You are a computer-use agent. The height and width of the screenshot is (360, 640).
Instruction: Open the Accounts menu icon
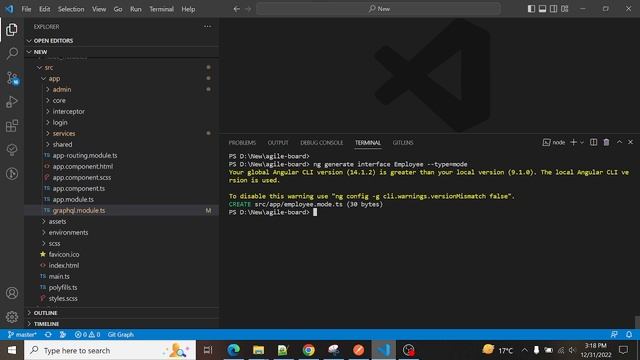[12, 293]
